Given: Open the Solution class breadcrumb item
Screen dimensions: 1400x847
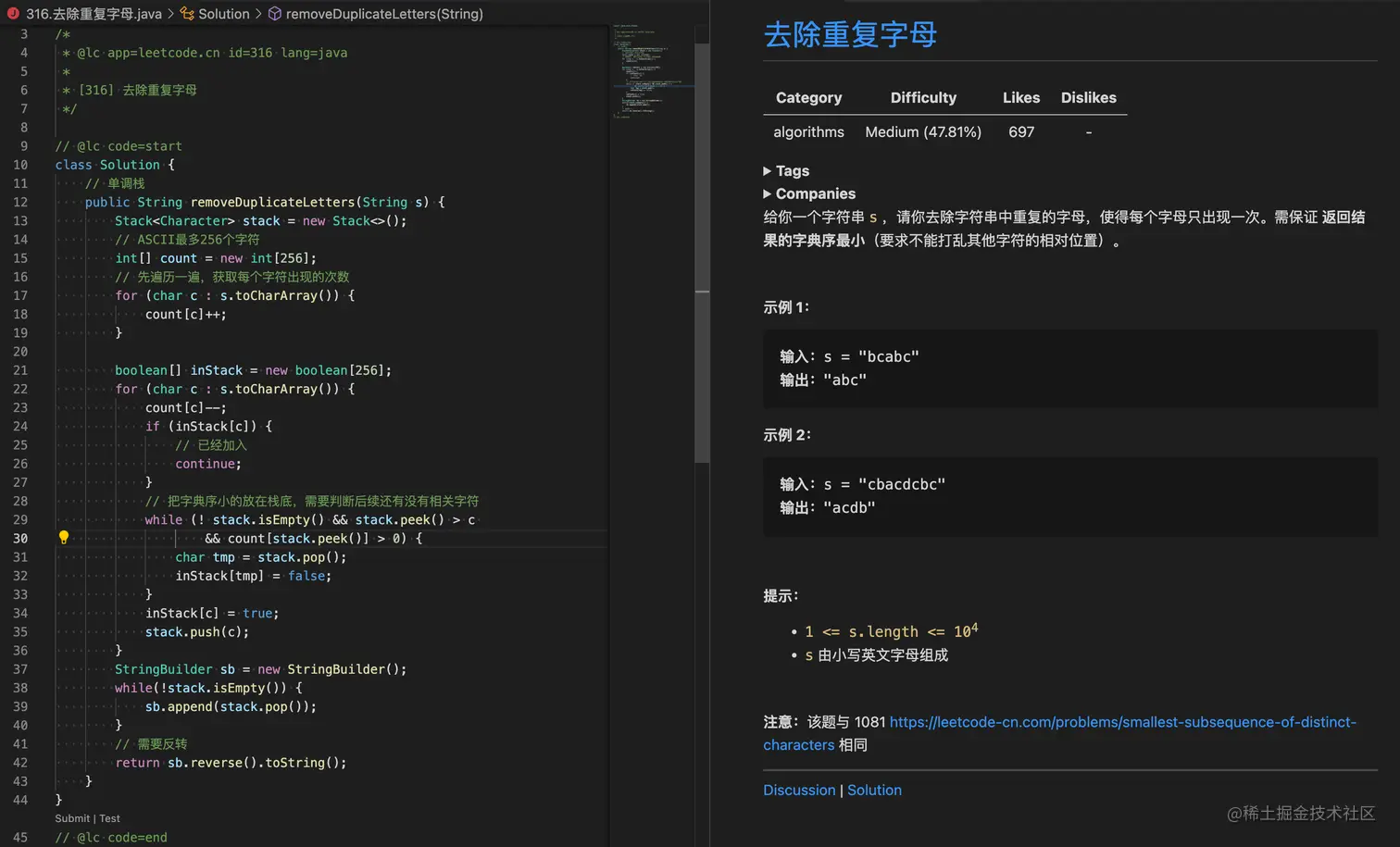Looking at the screenshot, I should pyautogui.click(x=224, y=14).
